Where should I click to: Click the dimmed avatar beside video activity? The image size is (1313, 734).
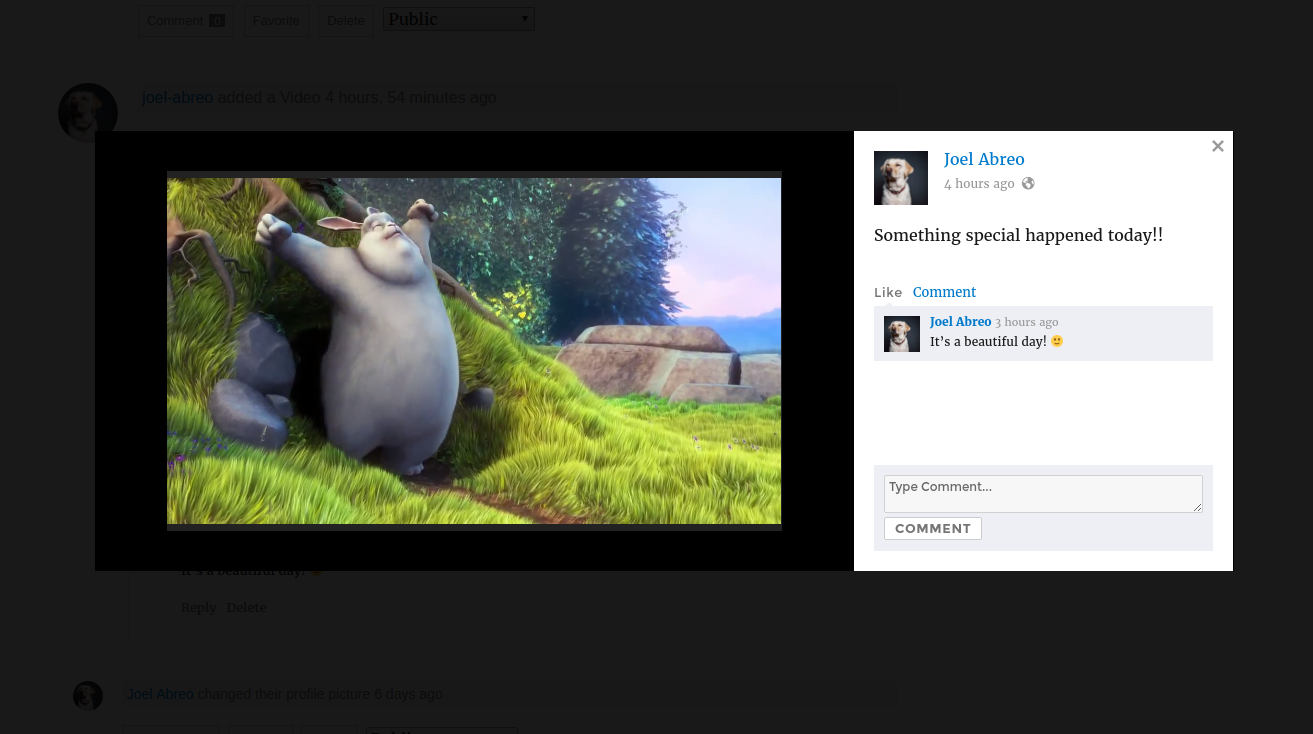pyautogui.click(x=87, y=111)
